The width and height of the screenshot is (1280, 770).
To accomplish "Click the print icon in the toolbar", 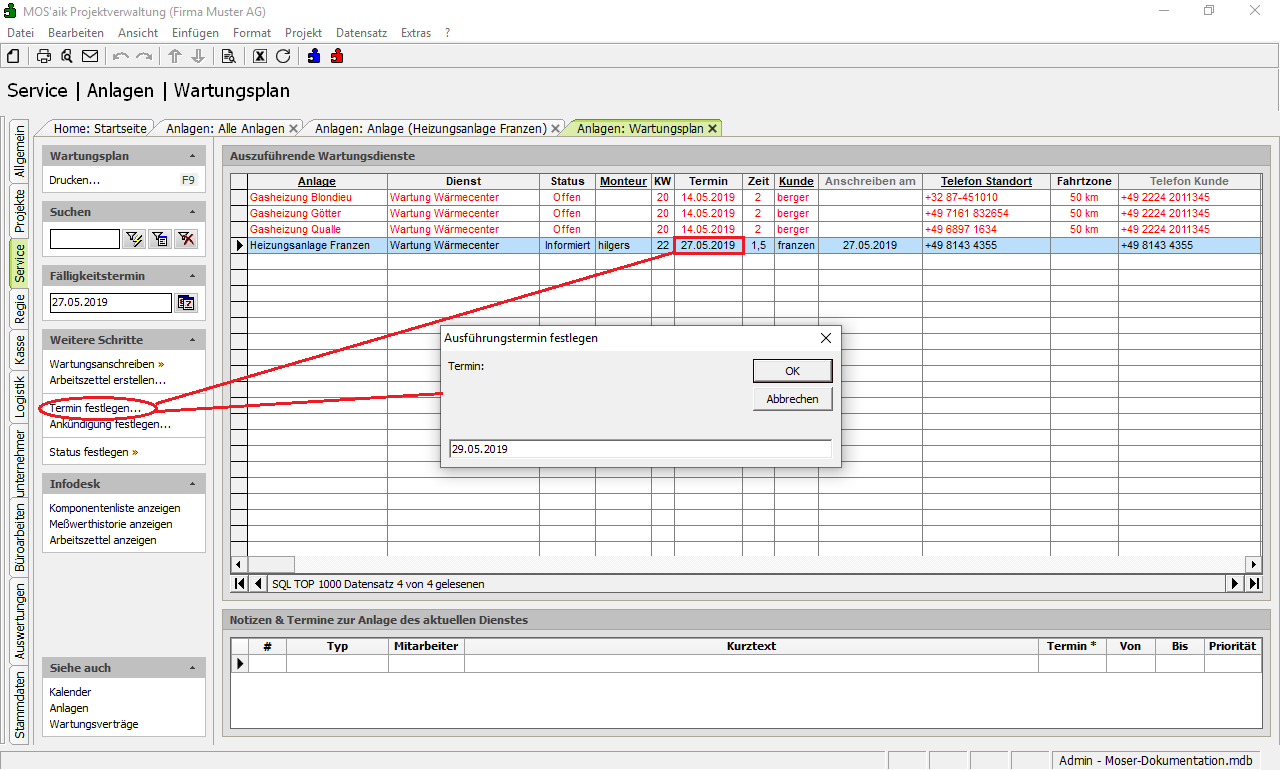I will pyautogui.click(x=44, y=56).
